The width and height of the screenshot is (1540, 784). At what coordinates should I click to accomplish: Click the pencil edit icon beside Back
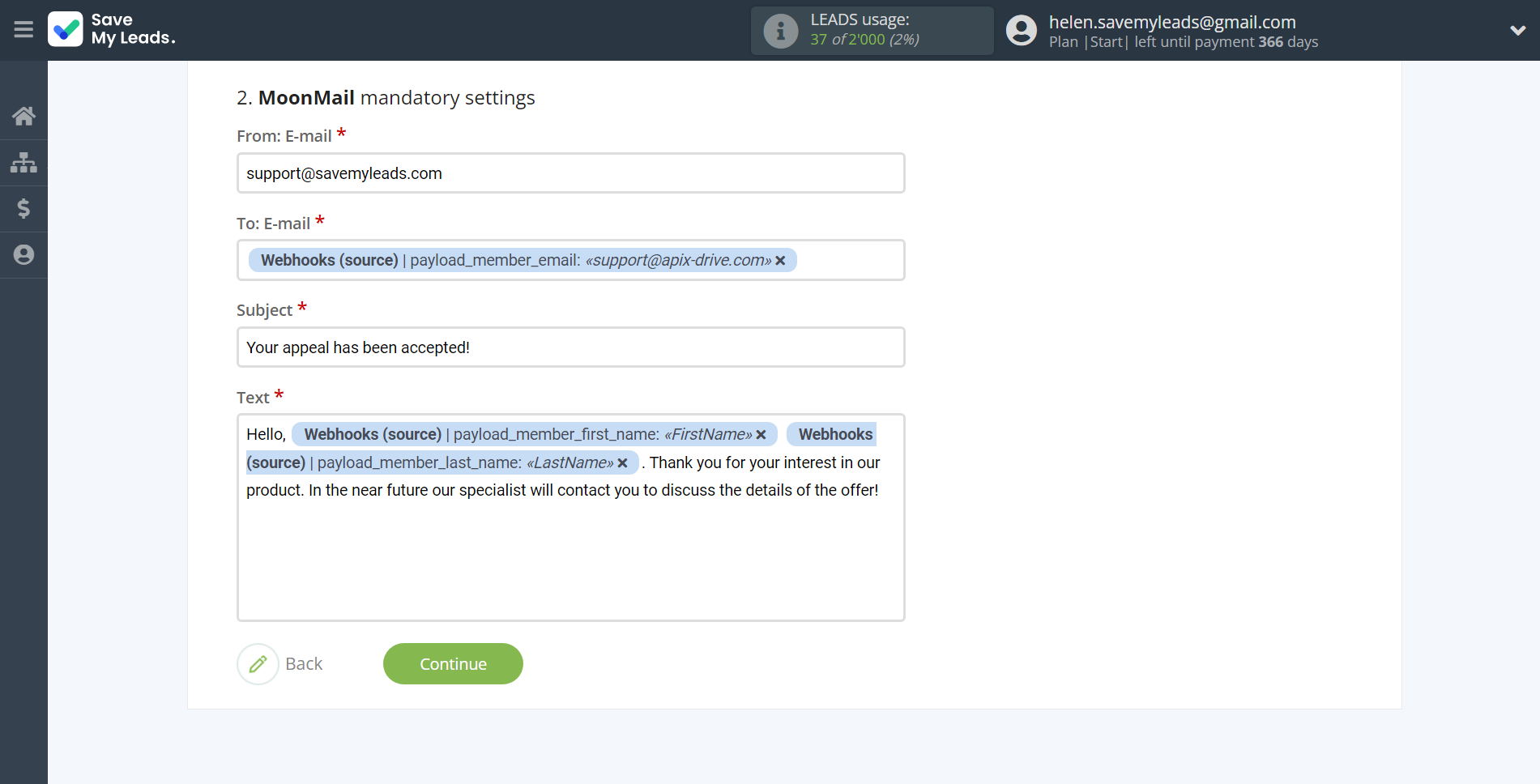[258, 664]
